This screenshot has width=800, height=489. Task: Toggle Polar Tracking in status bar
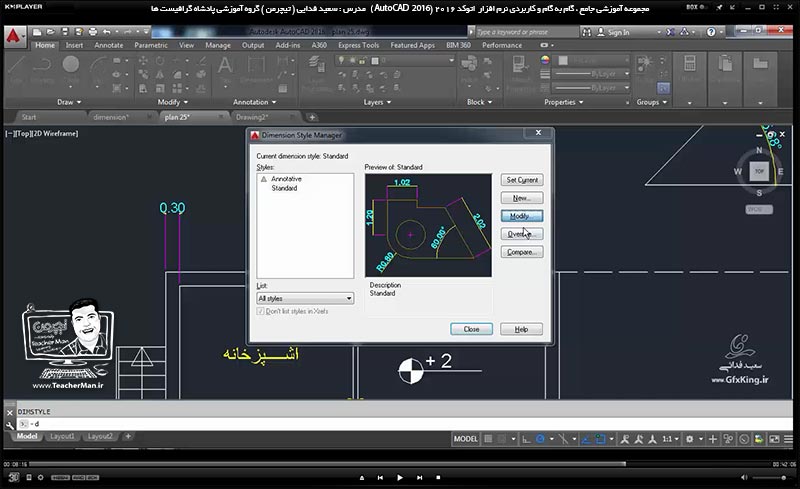pos(540,439)
